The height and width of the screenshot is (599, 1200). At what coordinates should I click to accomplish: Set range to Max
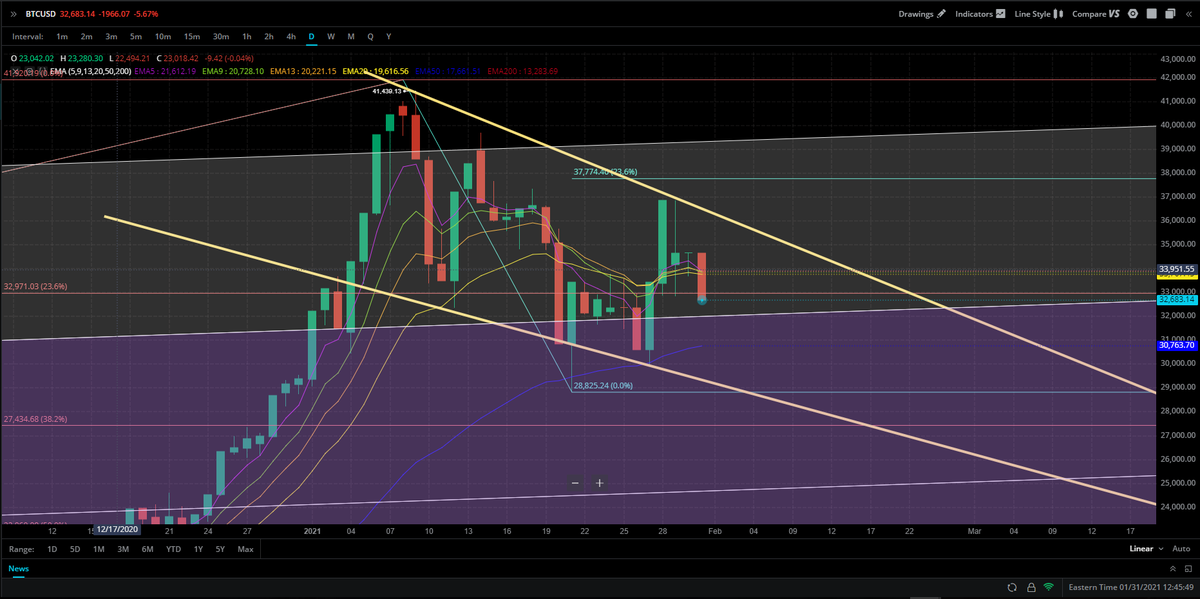(x=245, y=549)
